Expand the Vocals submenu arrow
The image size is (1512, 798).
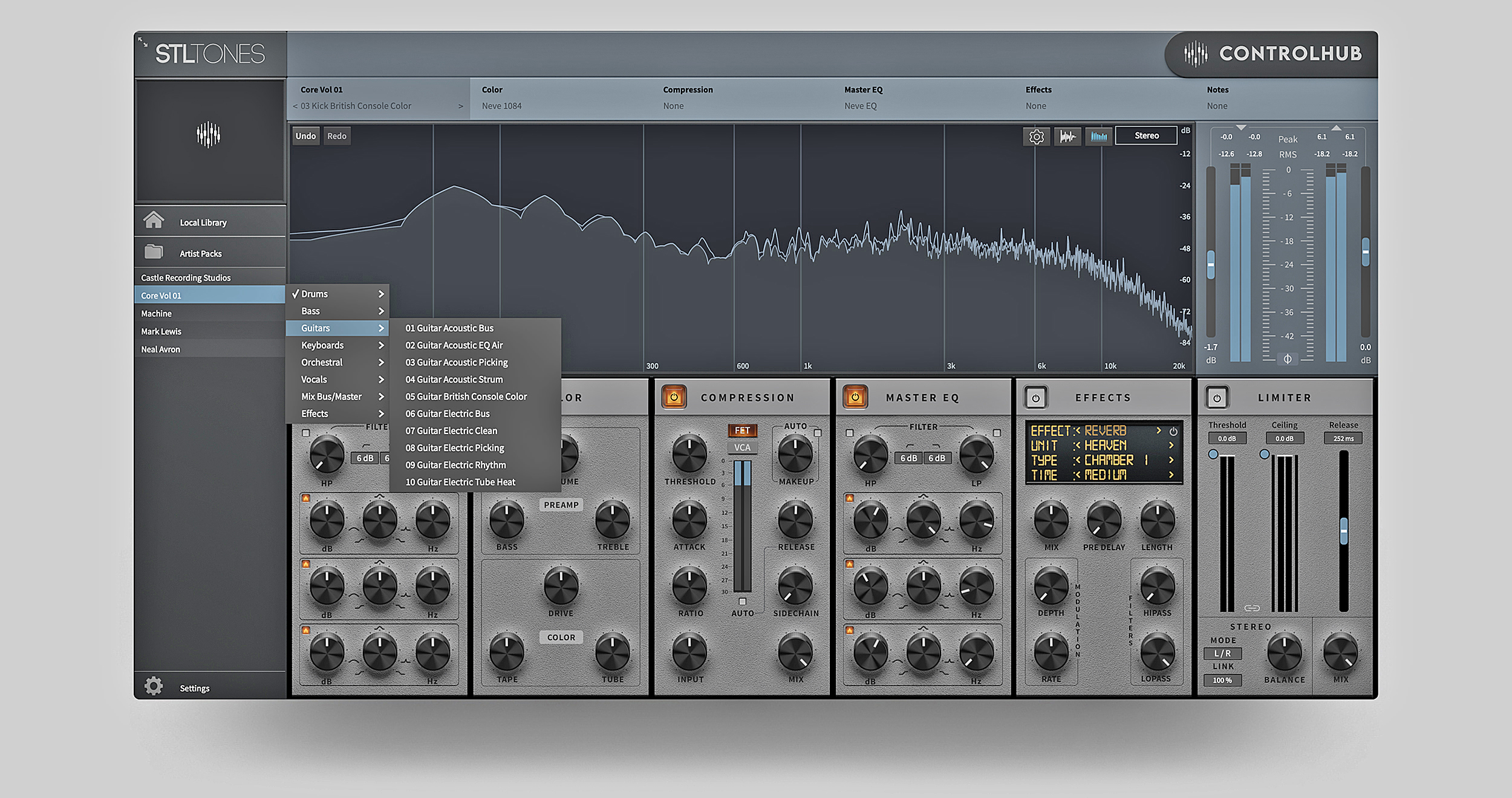[x=381, y=380]
